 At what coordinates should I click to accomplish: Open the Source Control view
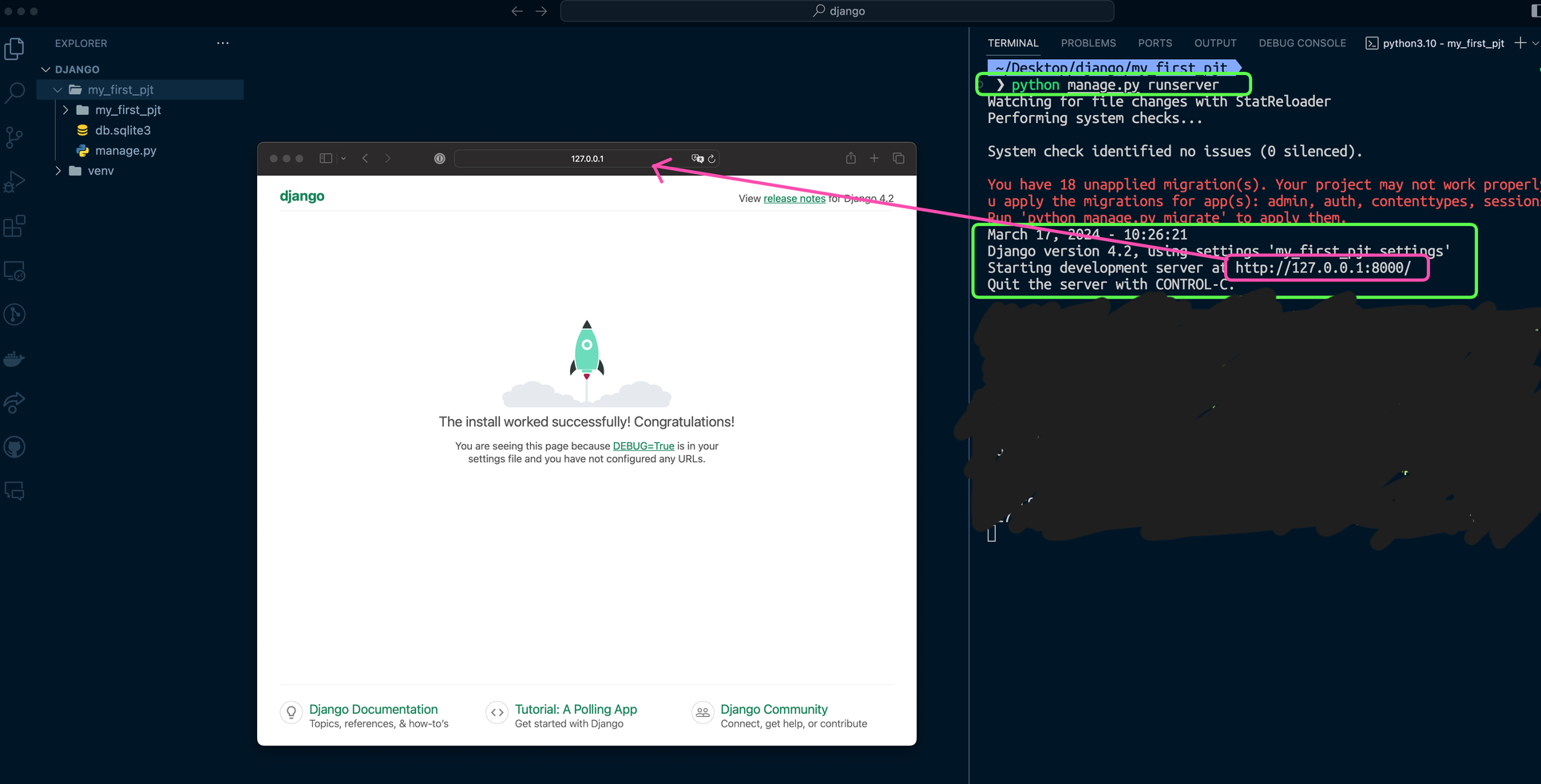14,137
